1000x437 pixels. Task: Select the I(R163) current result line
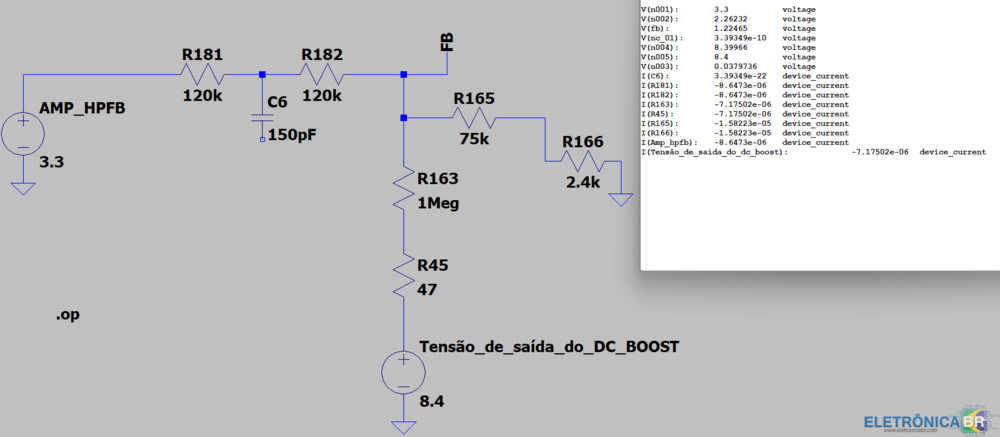point(744,104)
